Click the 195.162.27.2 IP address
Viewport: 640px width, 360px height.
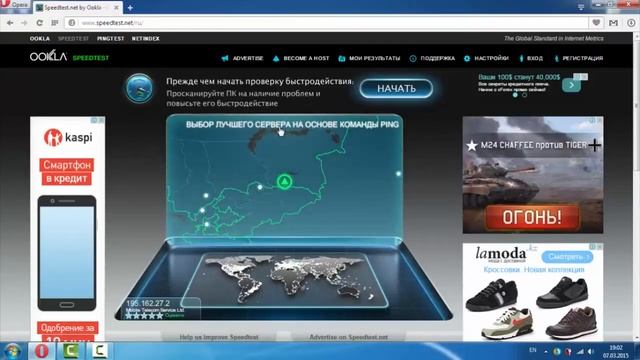point(148,303)
